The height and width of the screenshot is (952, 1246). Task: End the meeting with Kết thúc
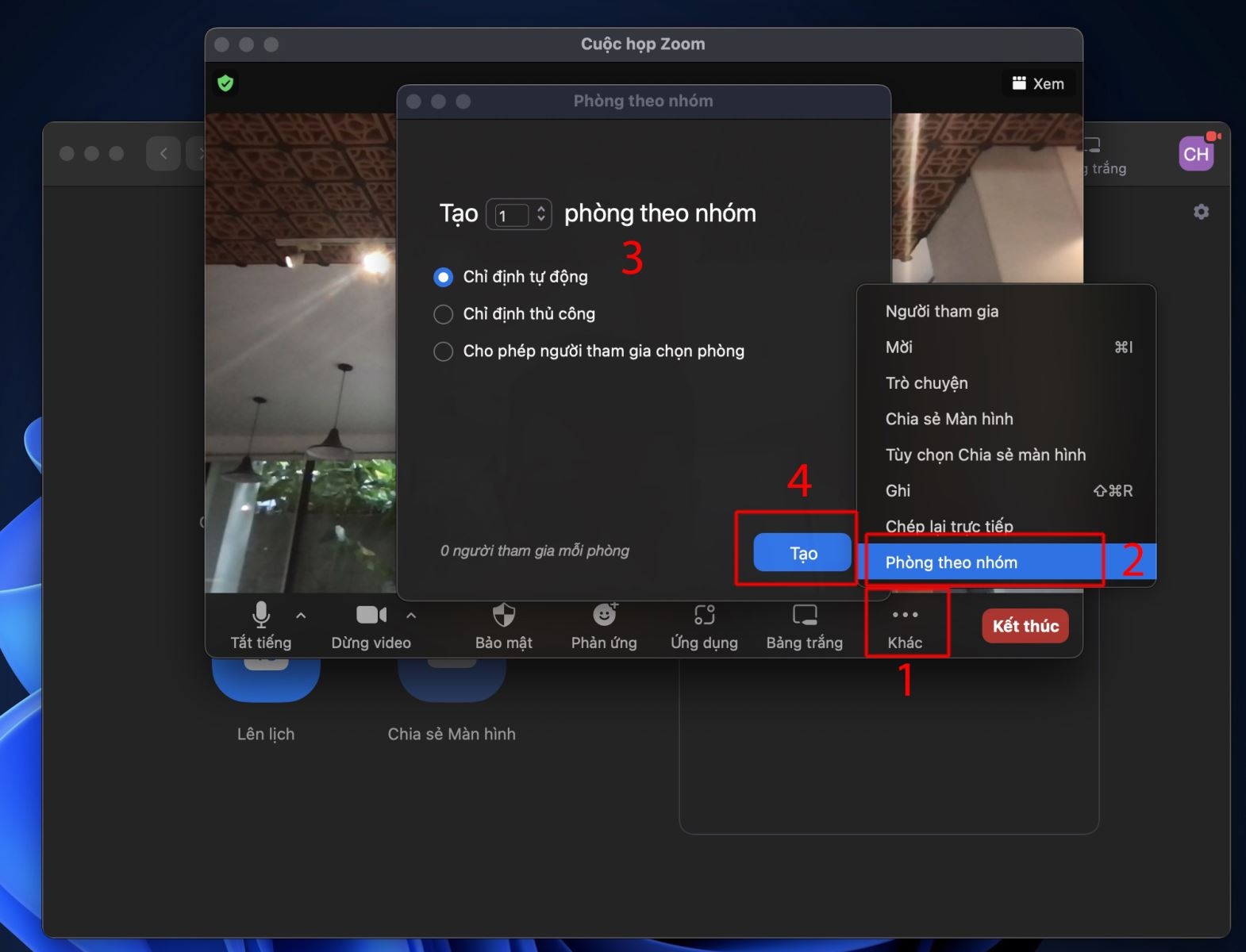pyautogui.click(x=1025, y=626)
